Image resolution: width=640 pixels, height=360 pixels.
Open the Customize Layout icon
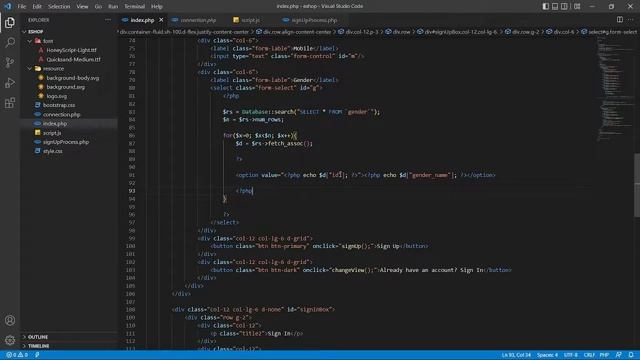coord(577,6)
